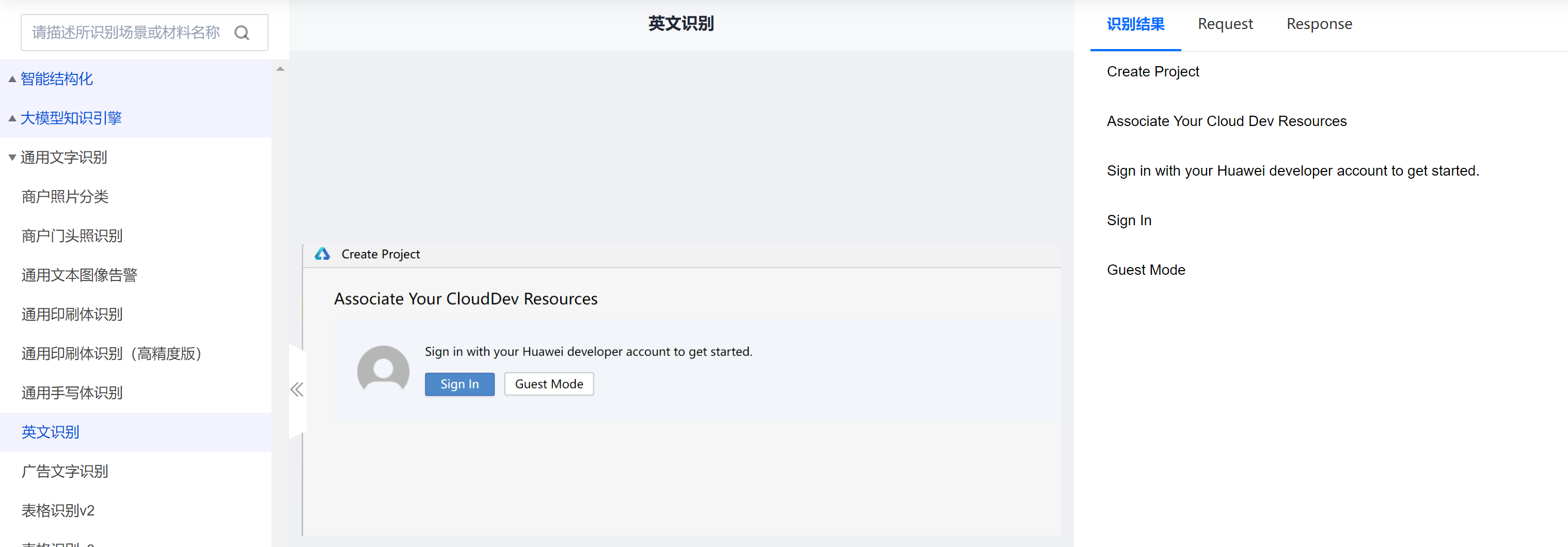Click the 英文识别 page title
Image resolution: width=1568 pixels, height=547 pixels.
pyautogui.click(x=680, y=24)
